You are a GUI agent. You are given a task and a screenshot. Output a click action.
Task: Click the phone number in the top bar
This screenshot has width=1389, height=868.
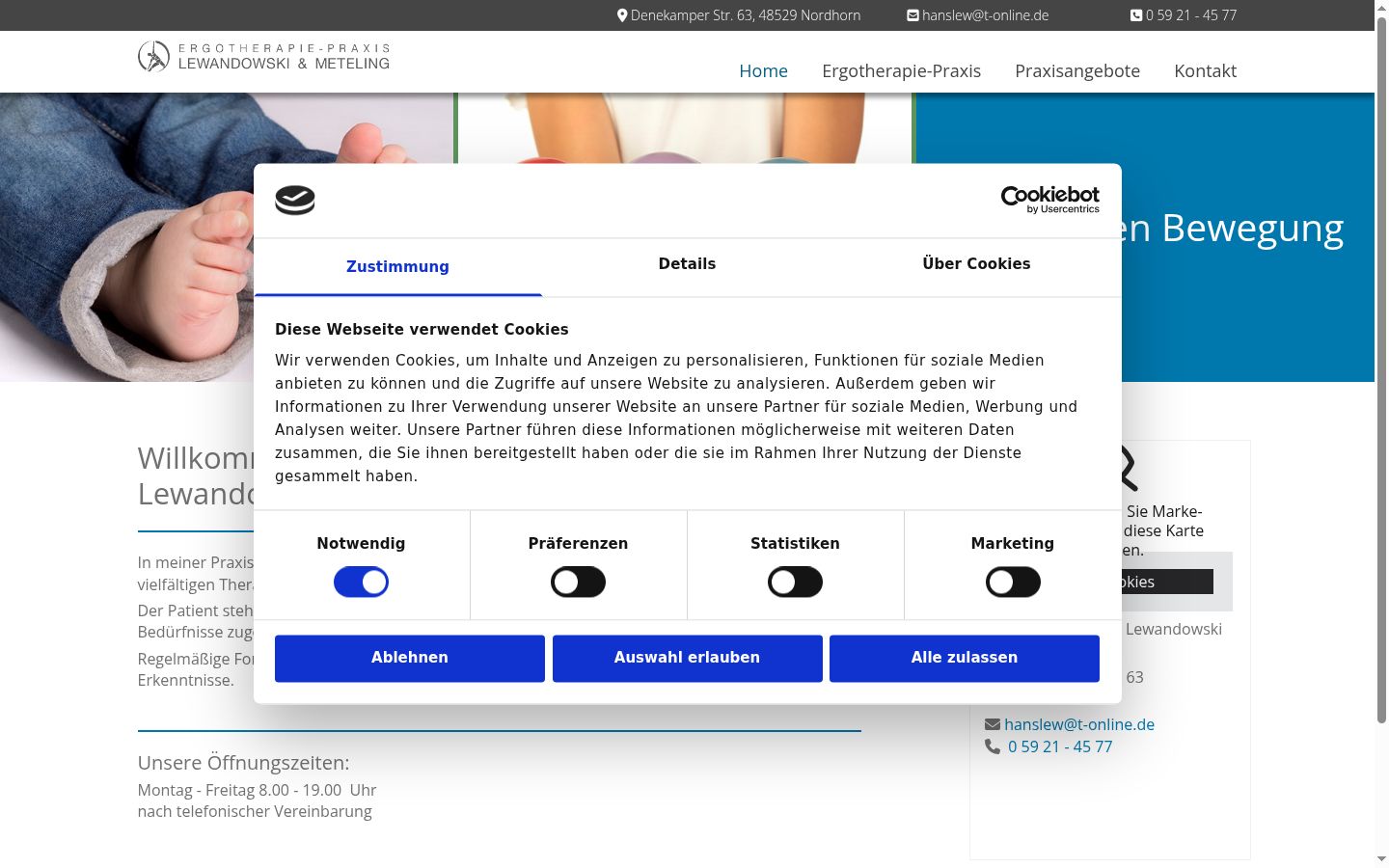click(1191, 15)
